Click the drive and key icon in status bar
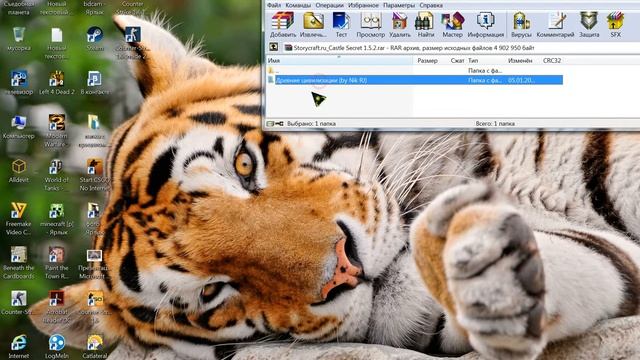640x360 pixels. [275, 123]
